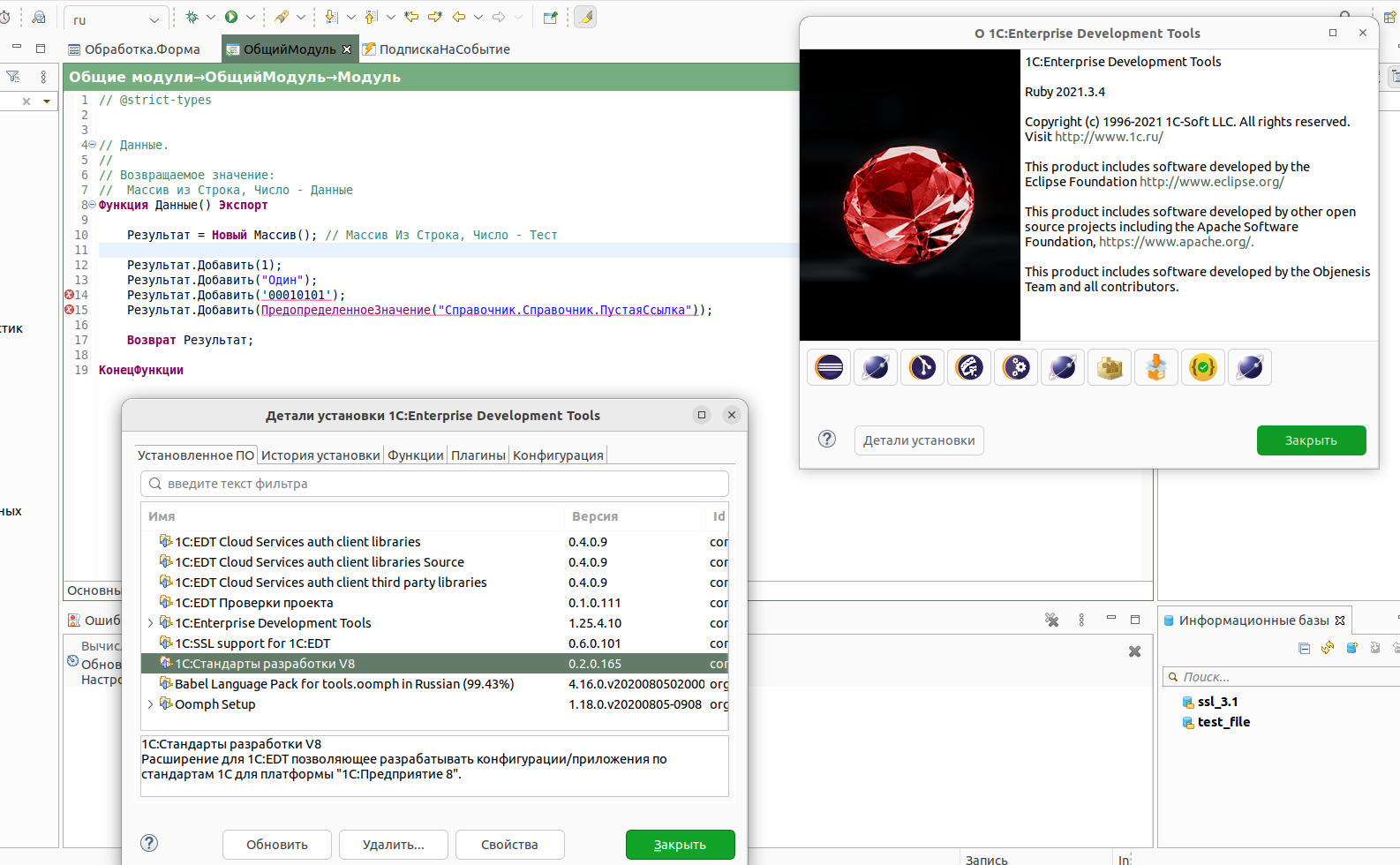Viewport: 1400px width, 865px height.
Task: Click the Add infobase icon with plus
Action: point(1351,648)
